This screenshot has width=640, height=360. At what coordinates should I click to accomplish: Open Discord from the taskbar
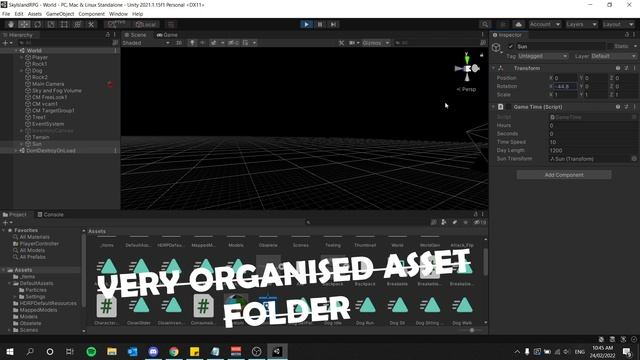click(x=153, y=351)
